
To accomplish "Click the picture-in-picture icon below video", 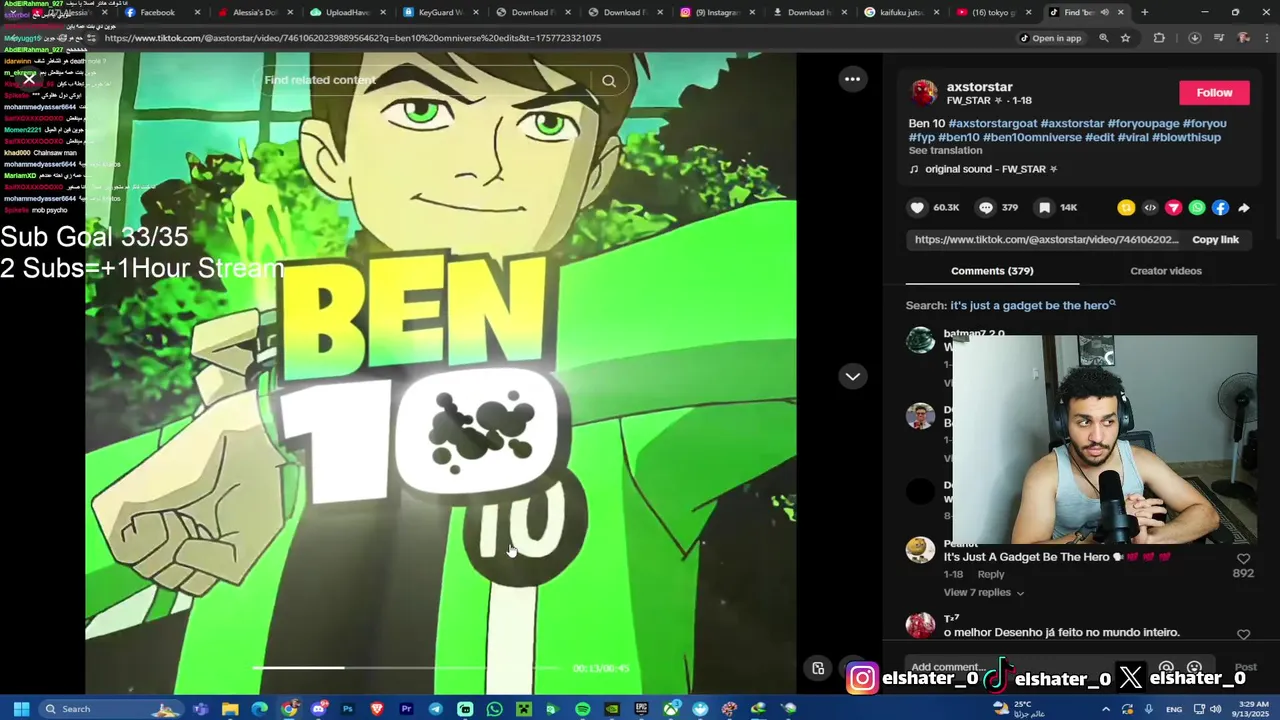I will pos(818,669).
